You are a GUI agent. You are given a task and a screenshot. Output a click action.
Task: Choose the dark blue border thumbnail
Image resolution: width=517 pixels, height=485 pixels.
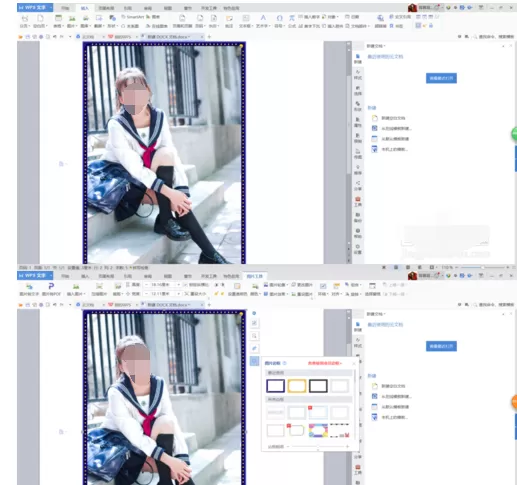click(x=275, y=386)
